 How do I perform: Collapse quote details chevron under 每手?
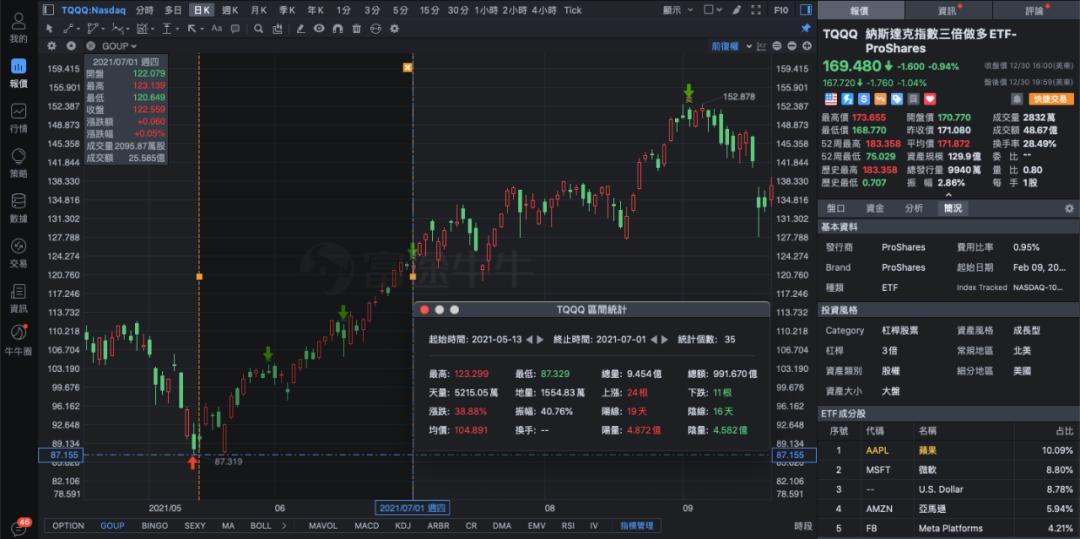948,195
